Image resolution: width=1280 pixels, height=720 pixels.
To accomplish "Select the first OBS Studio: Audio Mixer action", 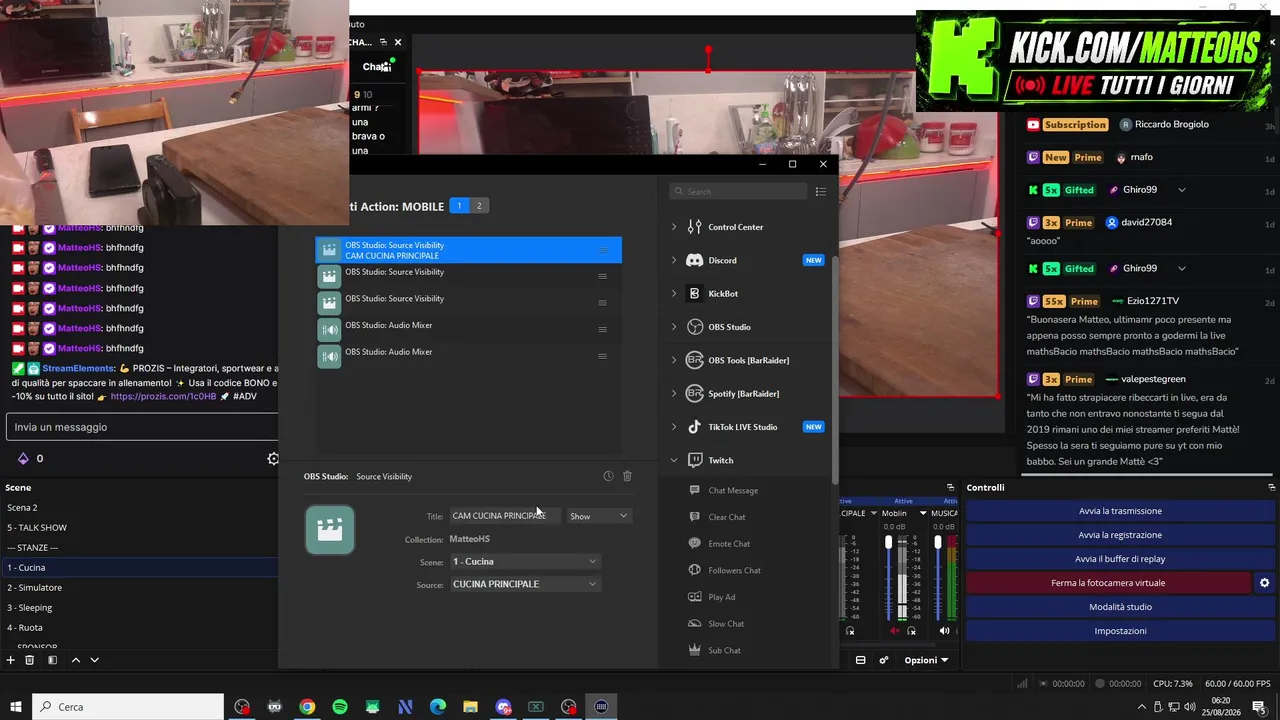I will click(469, 329).
